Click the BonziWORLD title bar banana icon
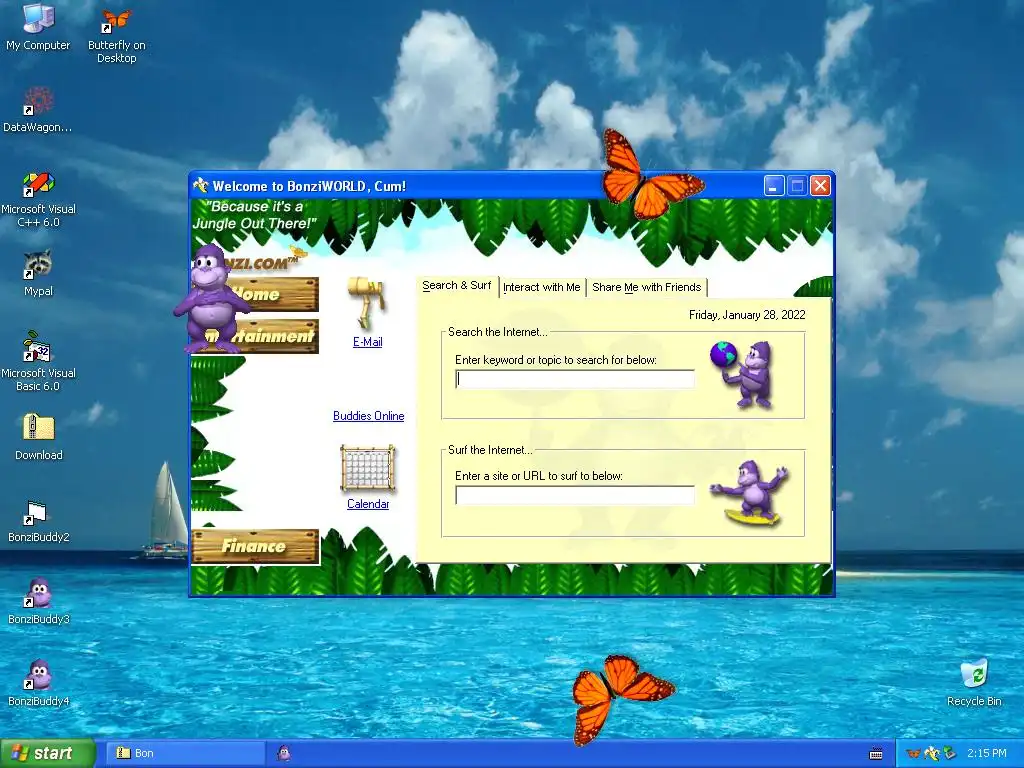Image resolution: width=1024 pixels, height=768 pixels. click(x=200, y=186)
